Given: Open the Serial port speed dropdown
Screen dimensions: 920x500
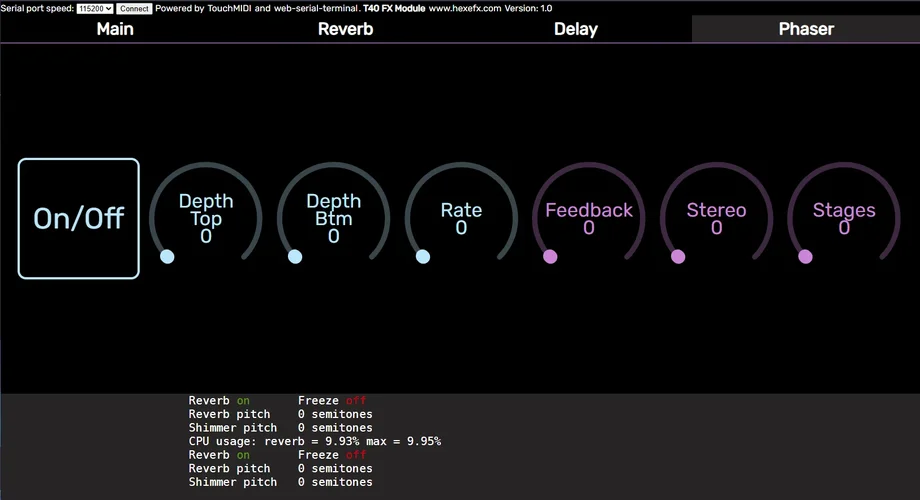Looking at the screenshot, I should (95, 8).
